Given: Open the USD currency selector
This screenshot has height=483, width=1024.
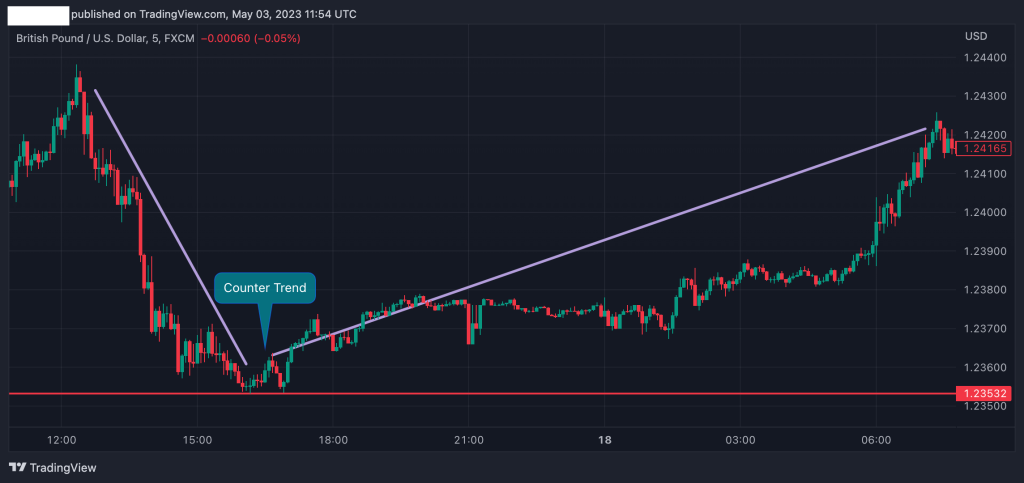Looking at the screenshot, I should pyautogui.click(x=976, y=37).
